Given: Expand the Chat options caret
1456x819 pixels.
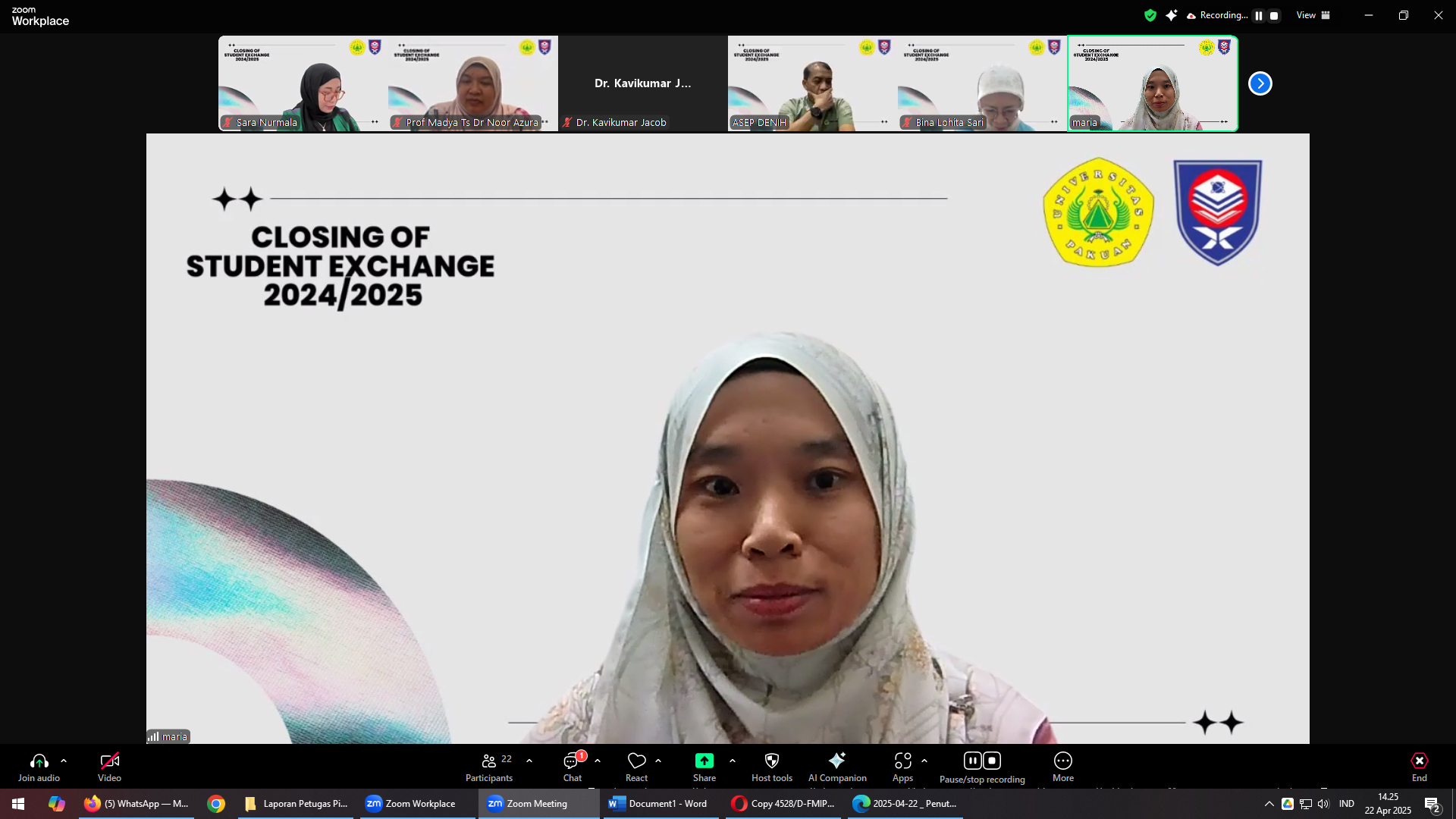Looking at the screenshot, I should [598, 761].
